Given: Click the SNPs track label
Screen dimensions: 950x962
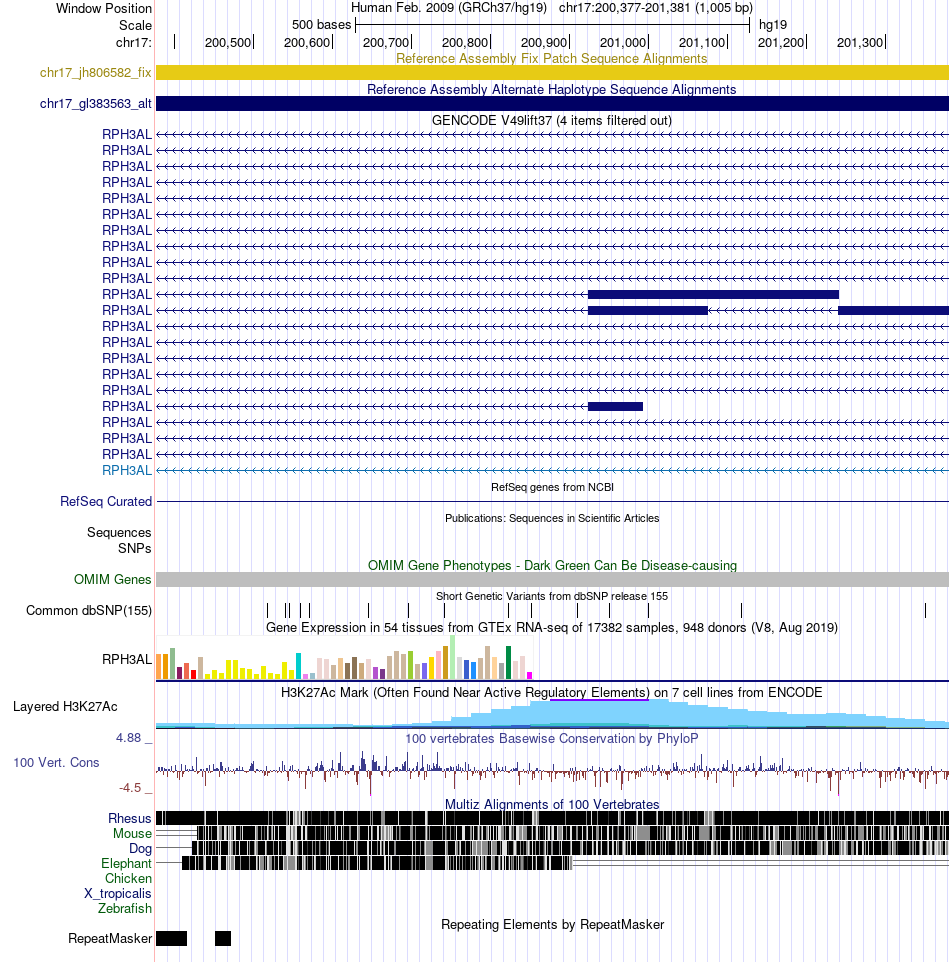Looking at the screenshot, I should [134, 548].
